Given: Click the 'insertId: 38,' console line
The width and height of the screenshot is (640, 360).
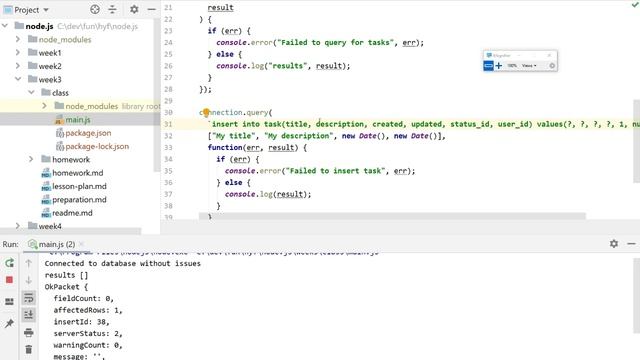Looking at the screenshot, I should (x=81, y=322).
